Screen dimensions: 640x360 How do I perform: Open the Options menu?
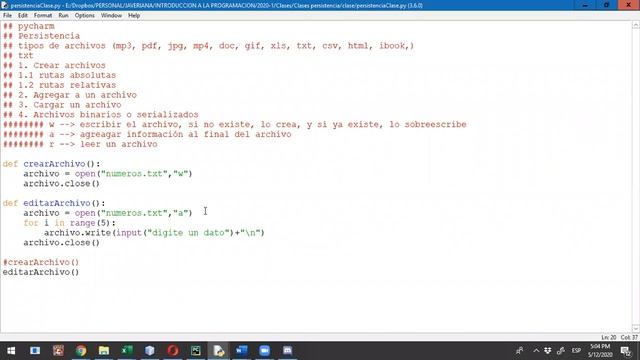(84, 16)
